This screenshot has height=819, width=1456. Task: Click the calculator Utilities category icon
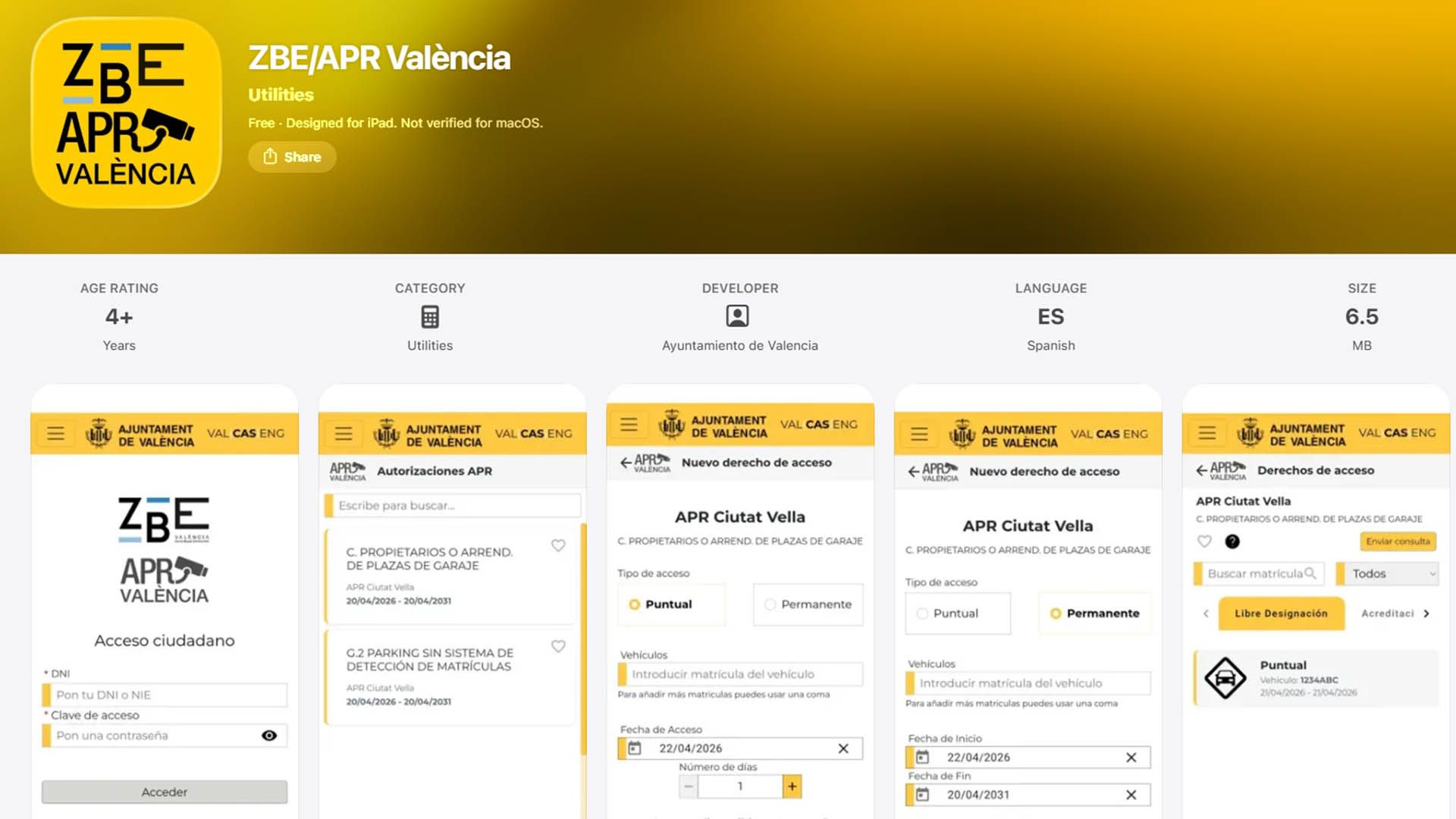coord(430,316)
